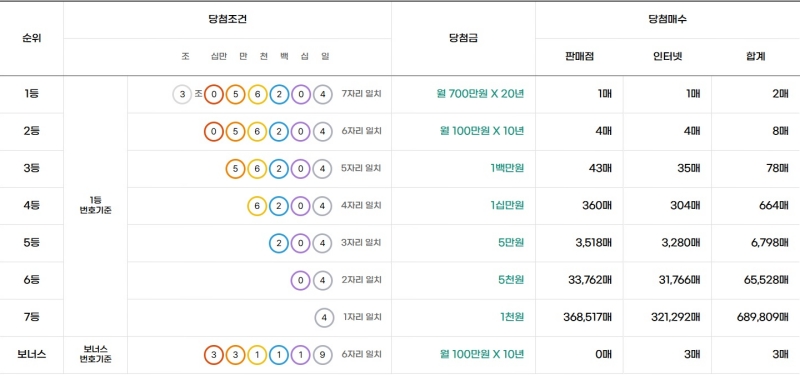Screen dimensions: 800x375
Task: Select the 1백만원 prize amount
Action: pyautogui.click(x=507, y=168)
